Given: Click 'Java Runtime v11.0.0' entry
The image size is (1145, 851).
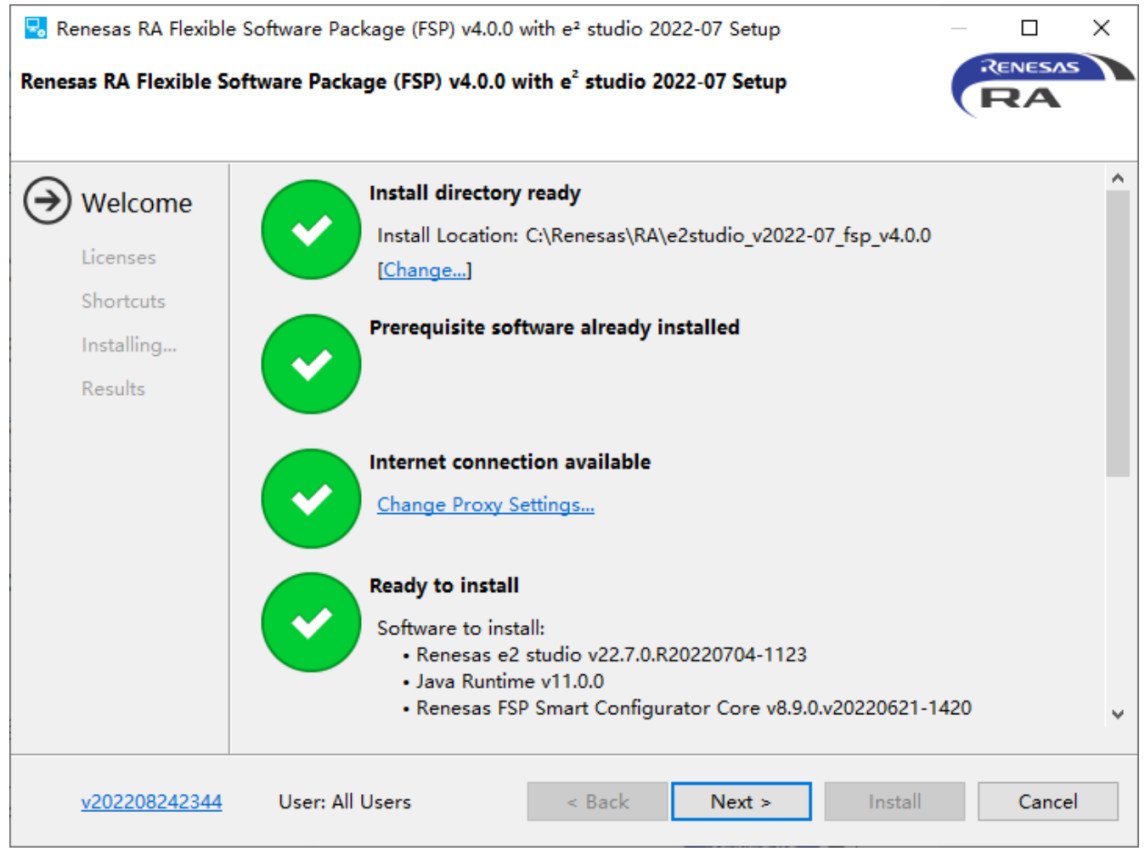Looking at the screenshot, I should pyautogui.click(x=510, y=682).
